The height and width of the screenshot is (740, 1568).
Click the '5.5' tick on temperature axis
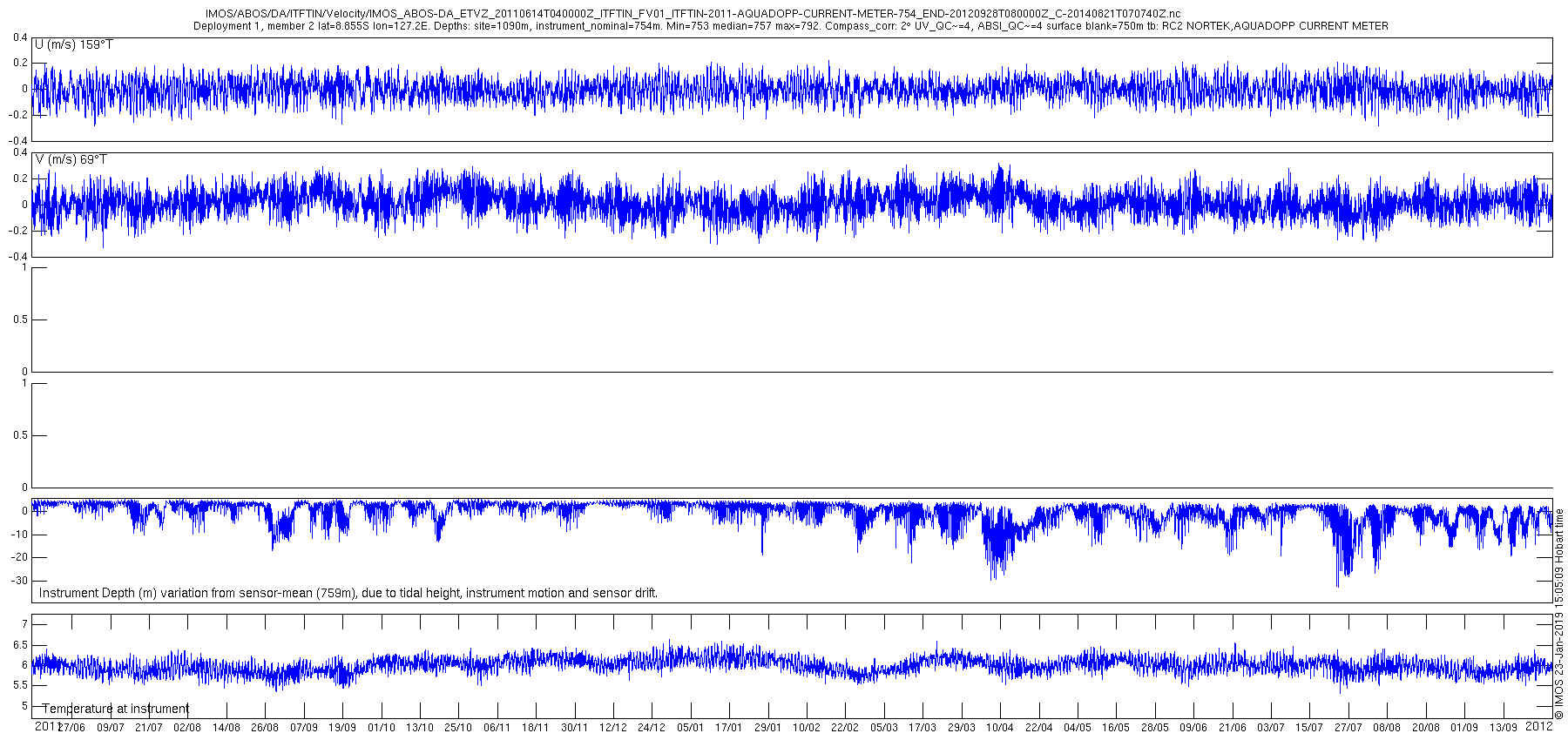tap(19, 686)
